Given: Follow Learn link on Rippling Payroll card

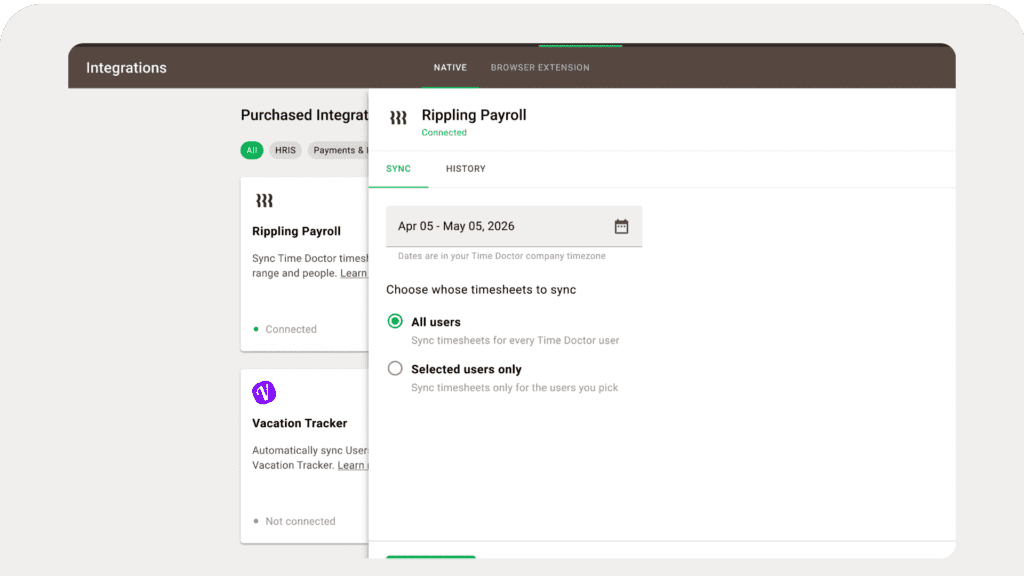Looking at the screenshot, I should 354,273.
